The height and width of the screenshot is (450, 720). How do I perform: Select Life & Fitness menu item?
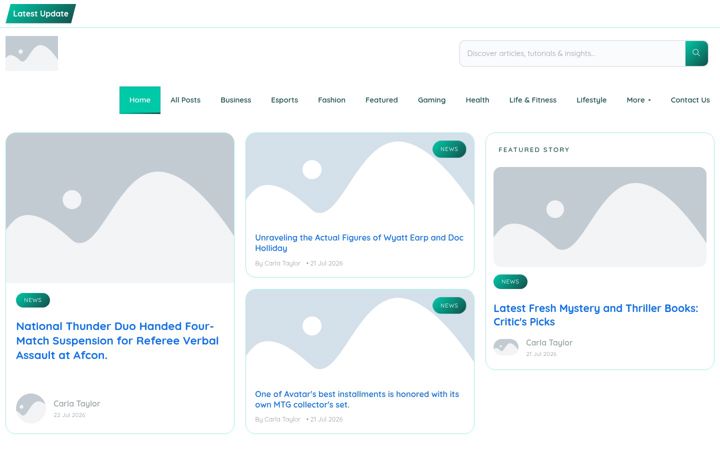[x=533, y=100]
